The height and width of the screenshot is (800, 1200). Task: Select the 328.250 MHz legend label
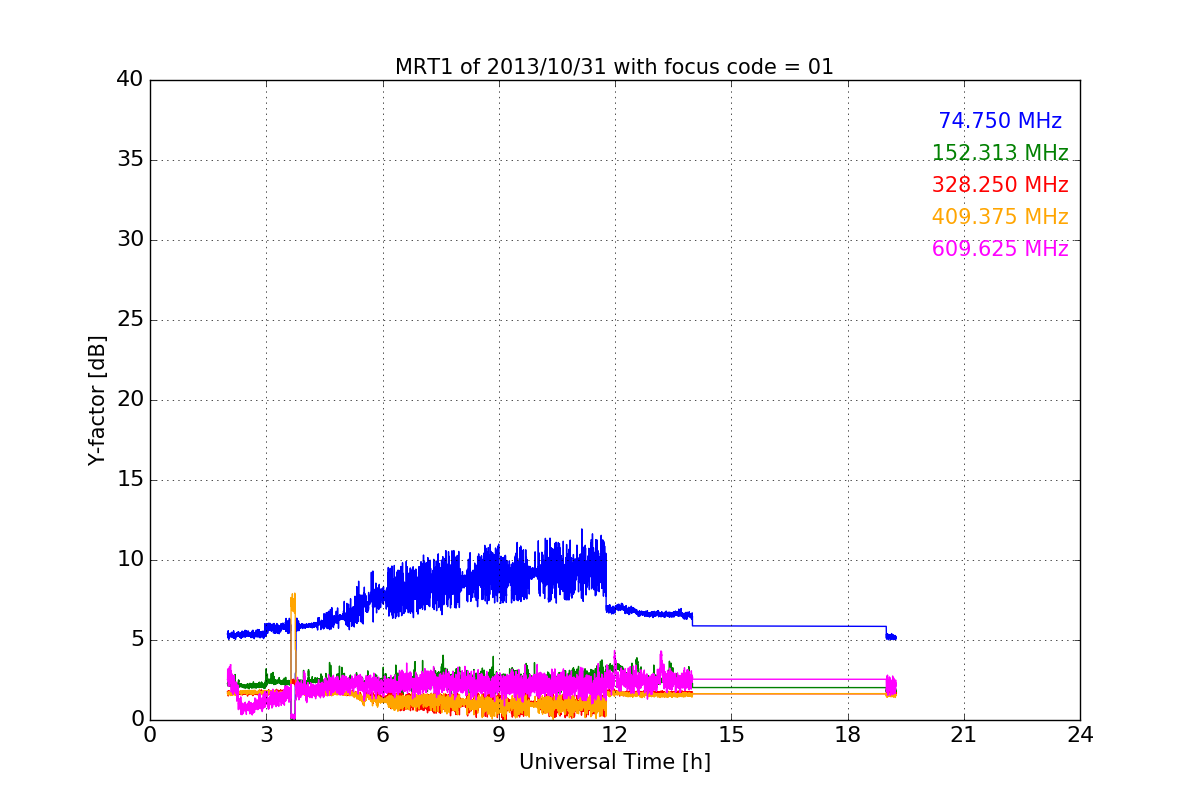[x=1000, y=185]
